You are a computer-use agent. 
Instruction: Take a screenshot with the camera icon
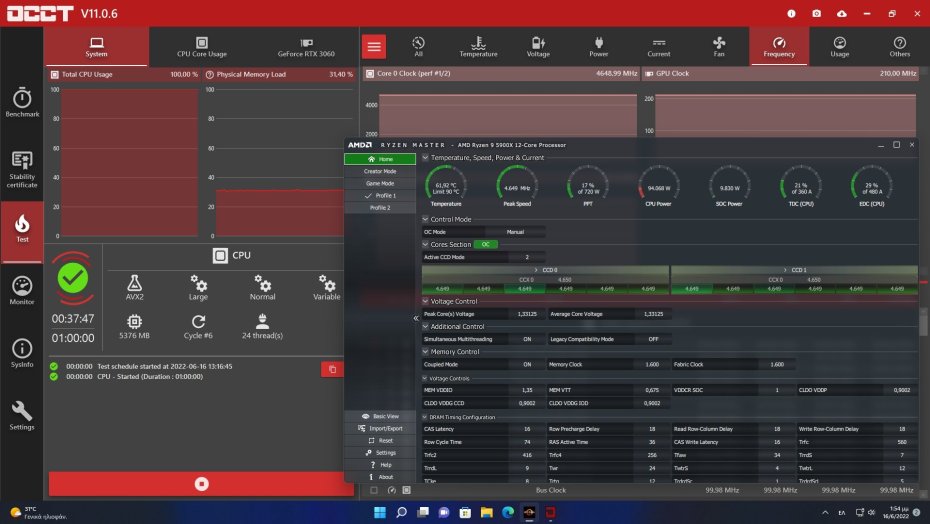click(x=817, y=13)
